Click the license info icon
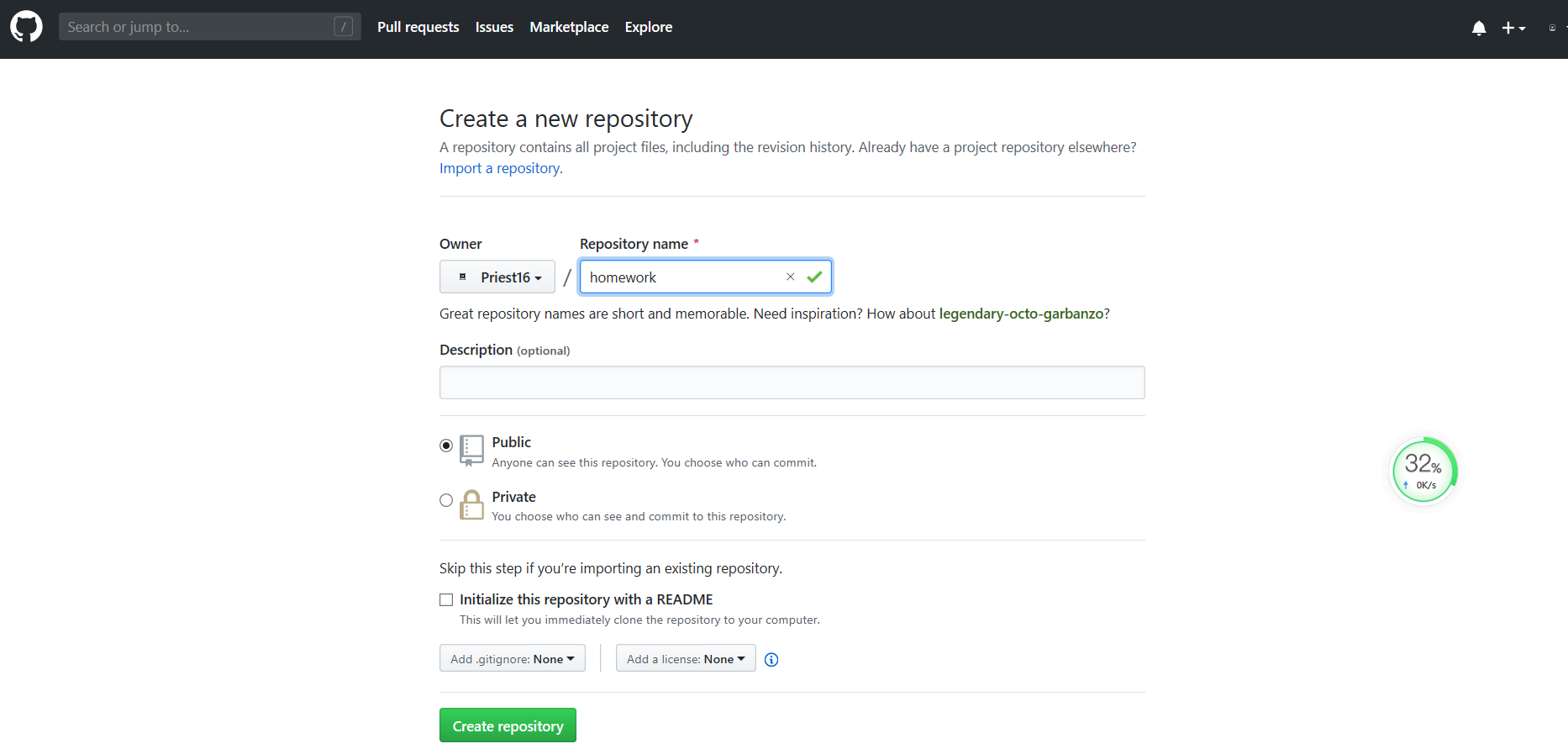Screen dimensions: 1568x749 [771, 660]
